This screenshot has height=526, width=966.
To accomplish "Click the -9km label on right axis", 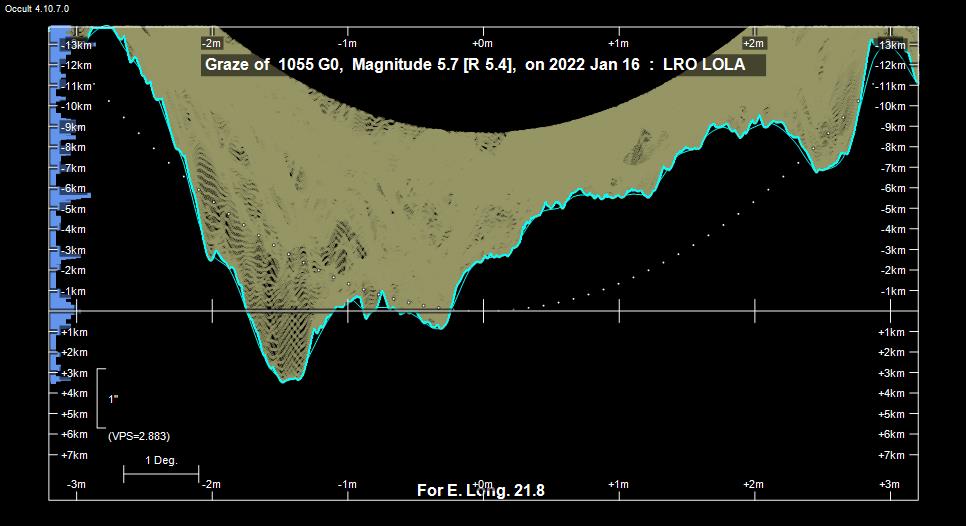I will (891, 127).
